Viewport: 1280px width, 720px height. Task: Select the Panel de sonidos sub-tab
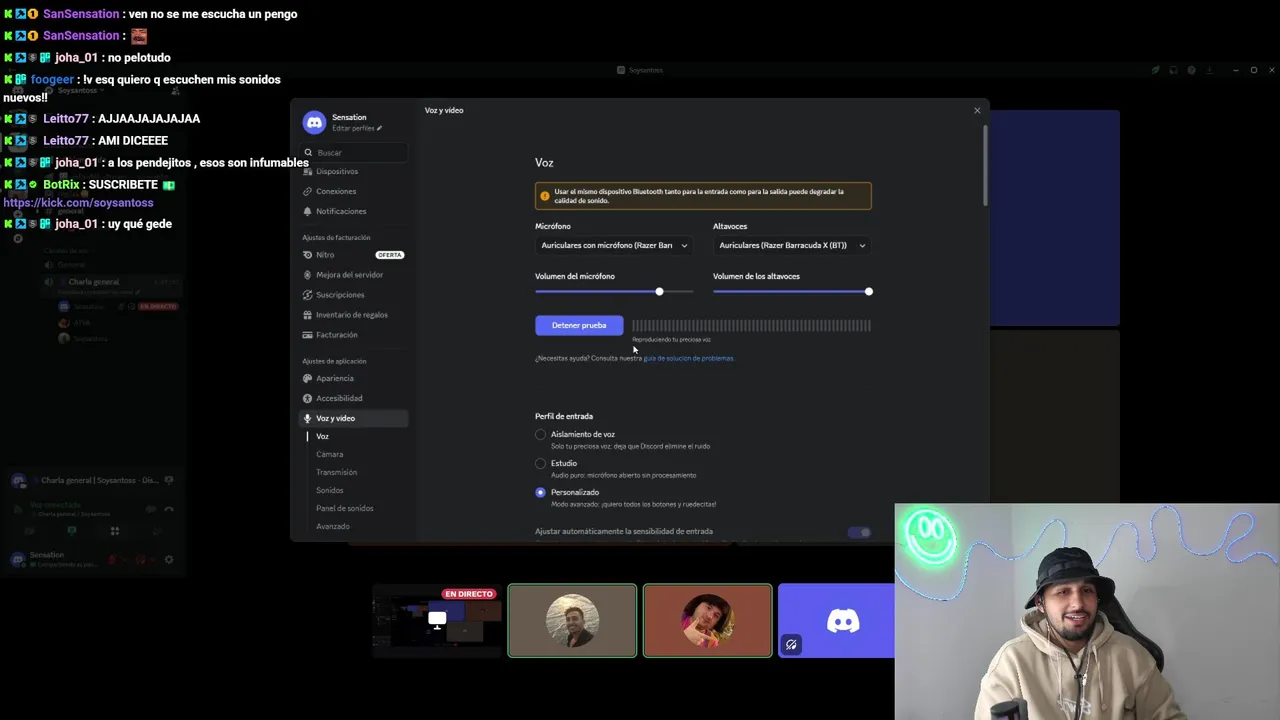point(344,508)
